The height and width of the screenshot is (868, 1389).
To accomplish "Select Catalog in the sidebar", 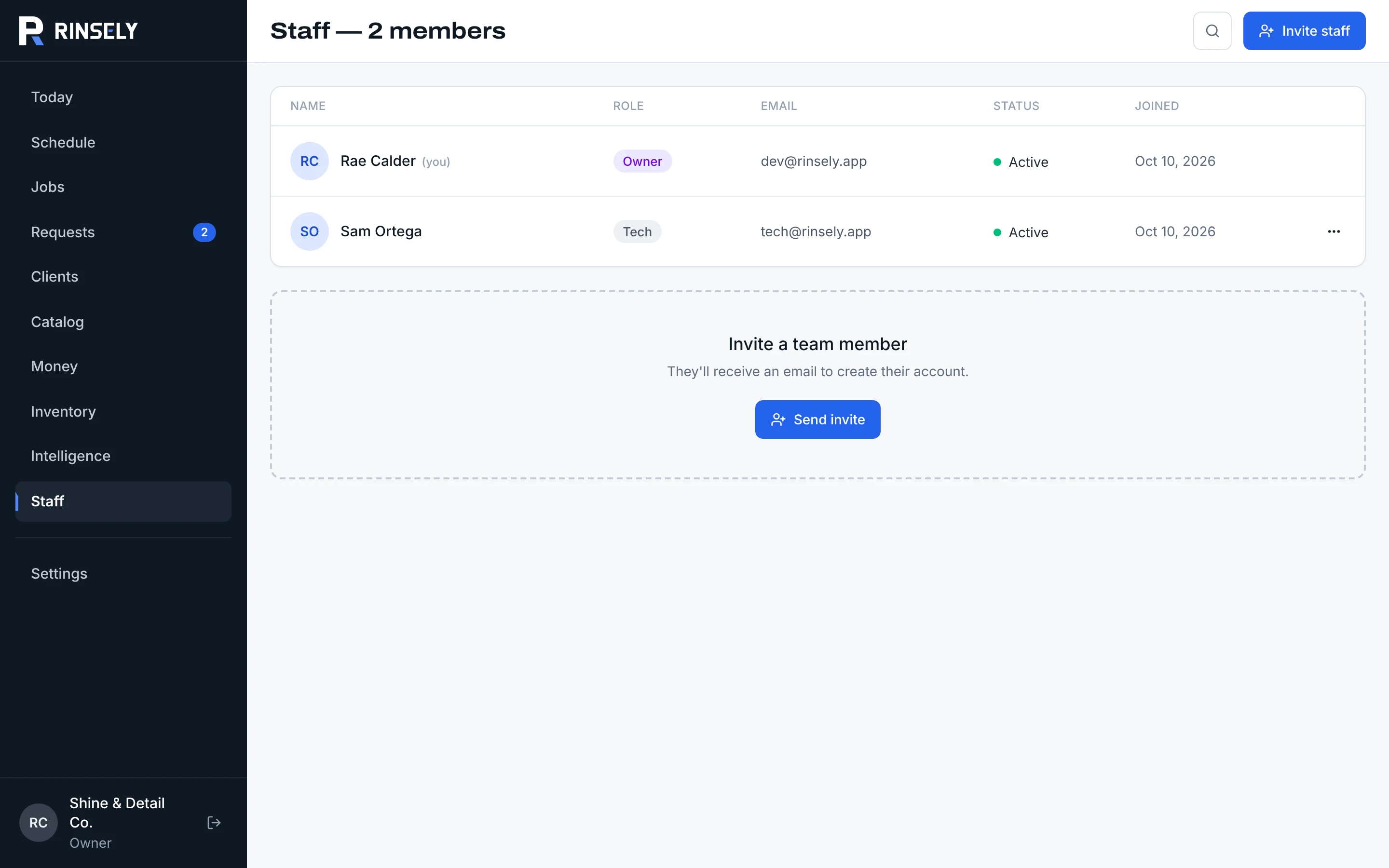I will click(x=123, y=322).
